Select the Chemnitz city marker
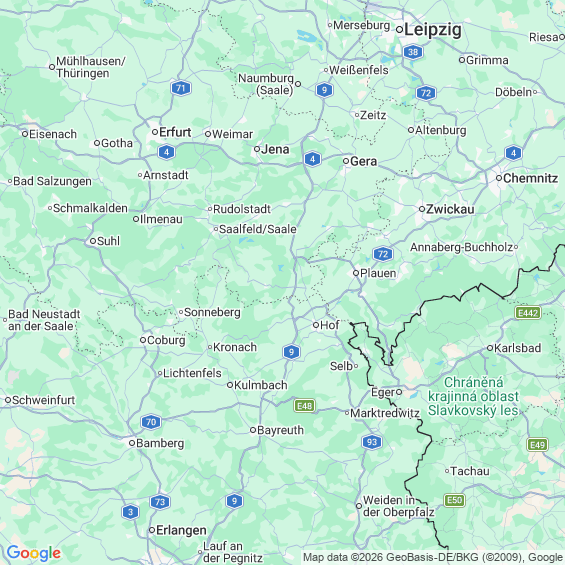Image resolution: width=565 pixels, height=565 pixels. [x=499, y=178]
